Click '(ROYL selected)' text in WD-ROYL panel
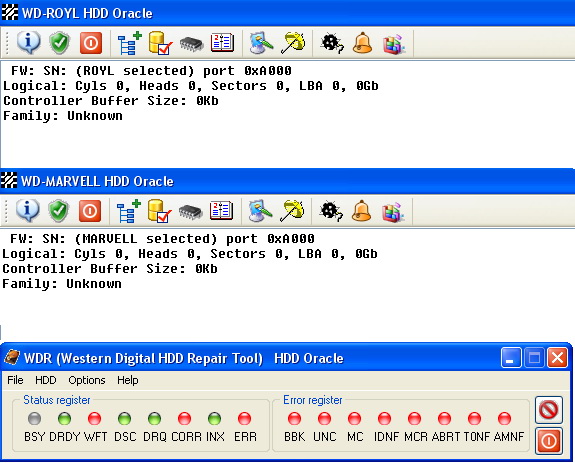Image resolution: width=575 pixels, height=463 pixels. pyautogui.click(x=135, y=71)
